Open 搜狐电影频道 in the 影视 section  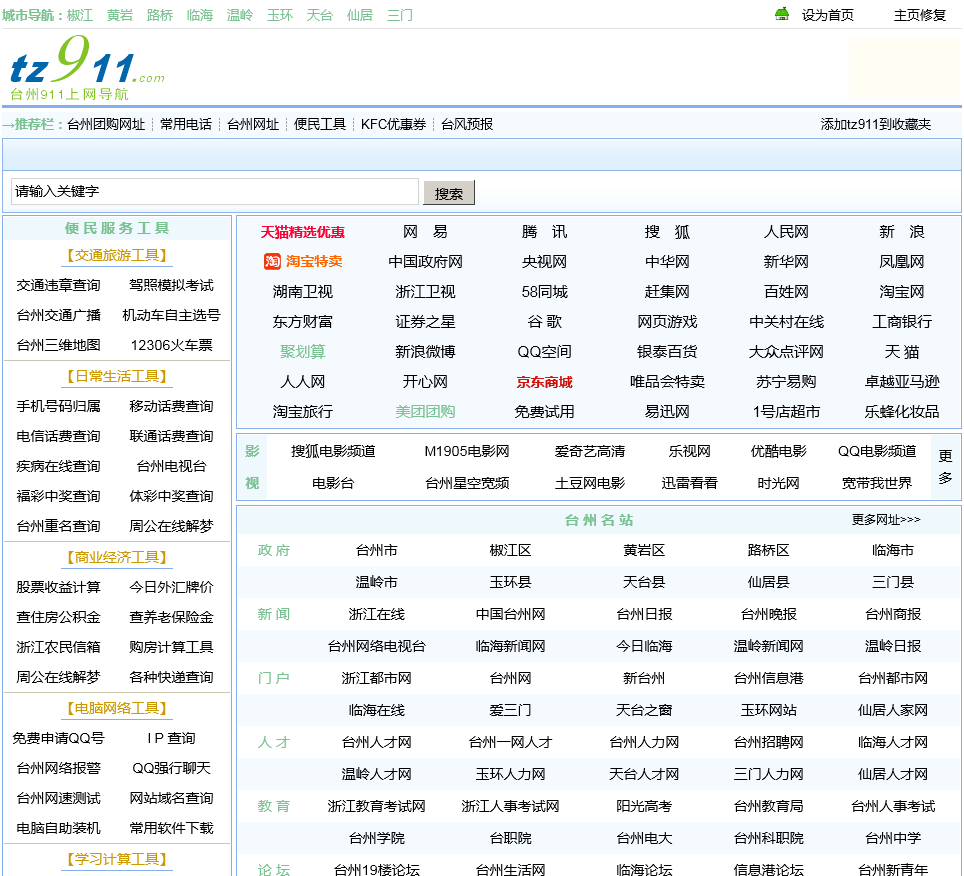coord(333,452)
